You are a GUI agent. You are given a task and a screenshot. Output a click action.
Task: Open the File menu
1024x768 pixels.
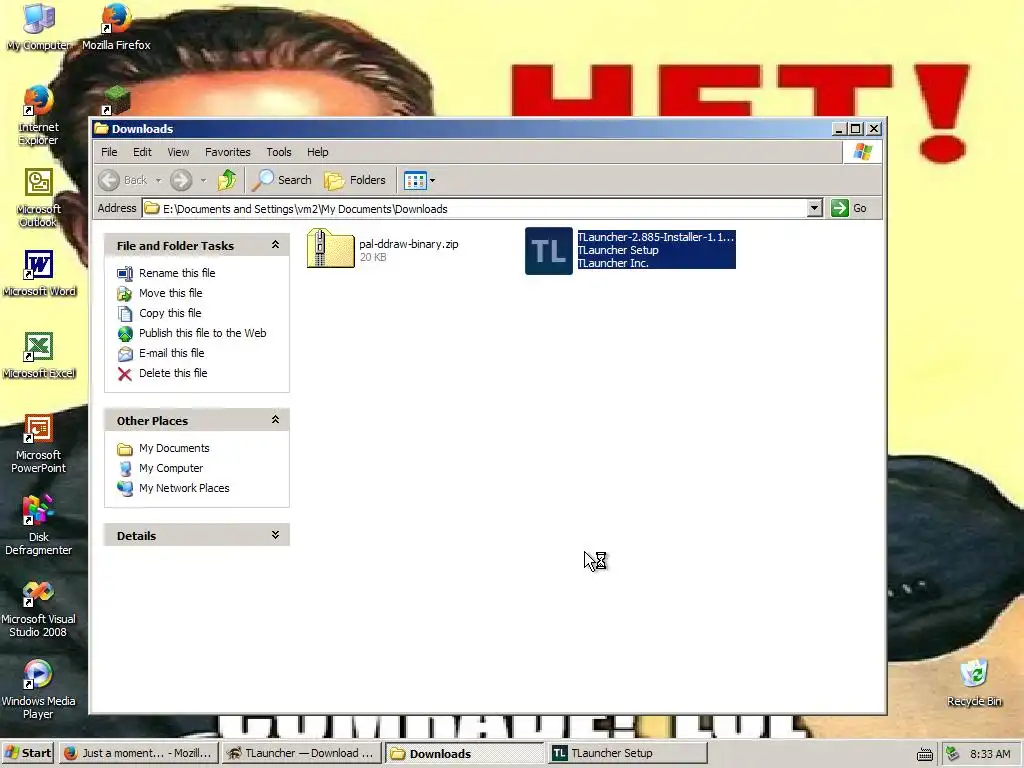tap(109, 152)
